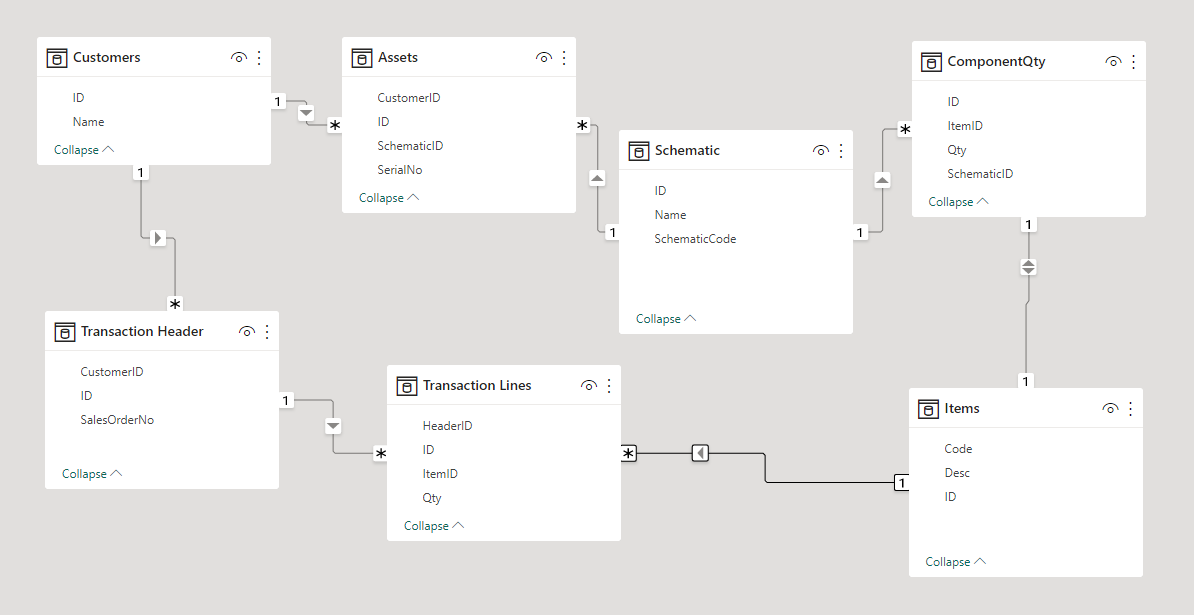The image size is (1194, 615).
Task: Collapse the Customers table card
Action: tap(84, 150)
